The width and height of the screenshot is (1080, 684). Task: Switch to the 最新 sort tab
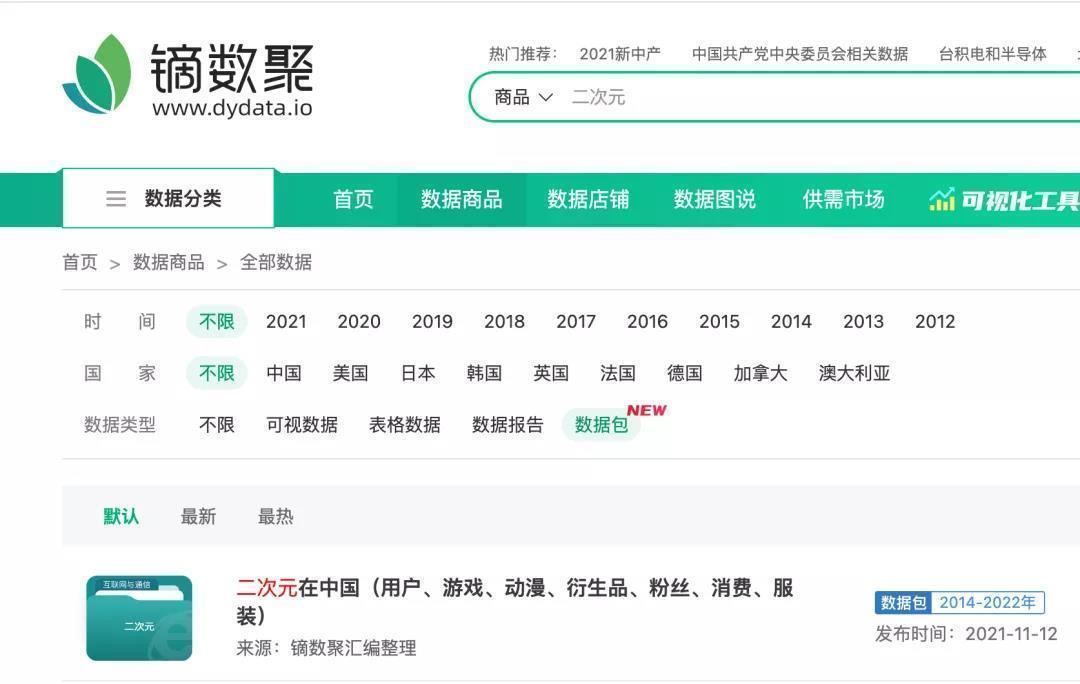coord(198,517)
